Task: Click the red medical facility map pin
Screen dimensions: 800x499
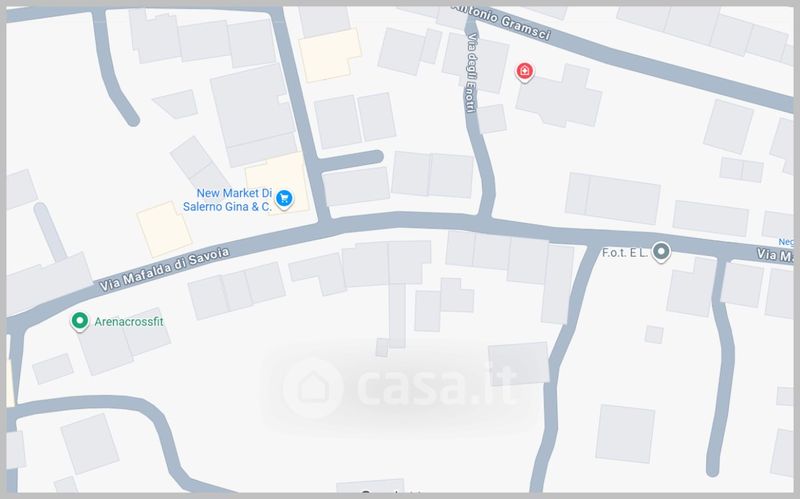Action: [x=524, y=72]
